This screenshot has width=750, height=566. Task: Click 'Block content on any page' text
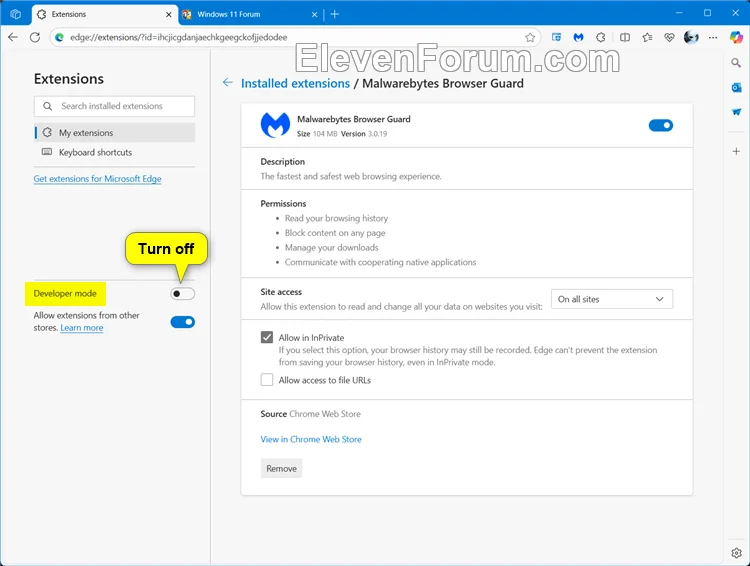click(335, 233)
